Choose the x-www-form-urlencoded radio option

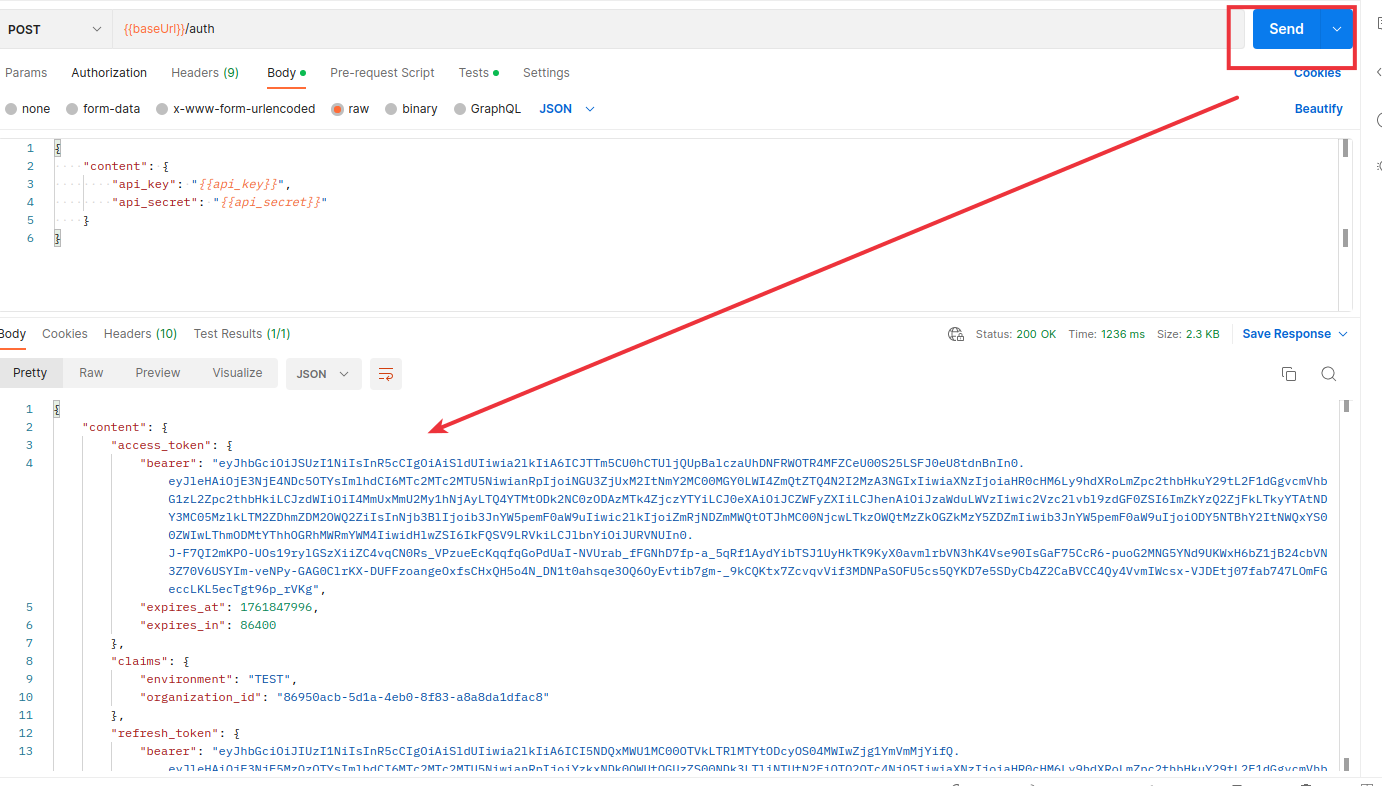coord(162,109)
